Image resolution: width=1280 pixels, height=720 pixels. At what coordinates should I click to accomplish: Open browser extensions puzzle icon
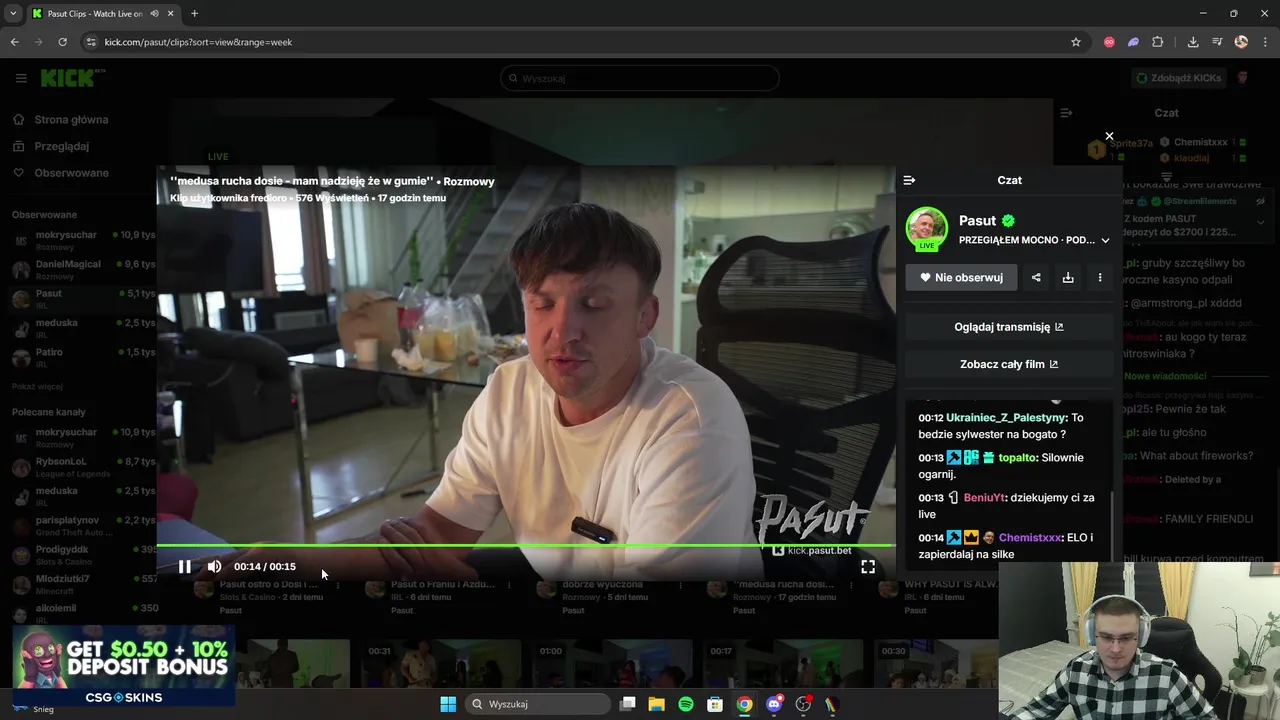1158,42
